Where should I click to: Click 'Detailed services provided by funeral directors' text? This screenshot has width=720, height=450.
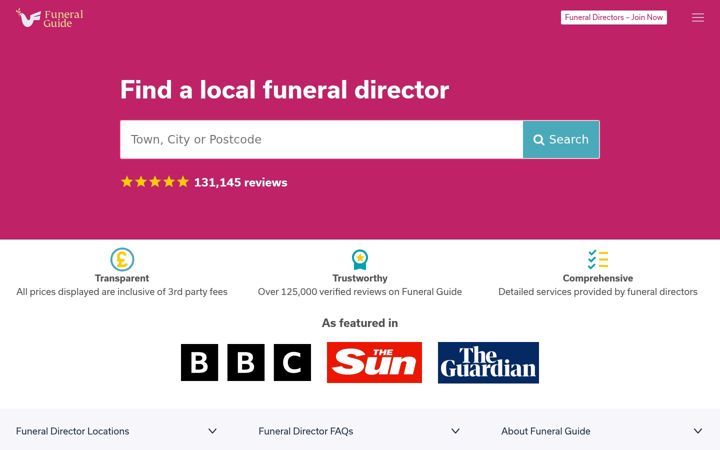click(x=598, y=292)
